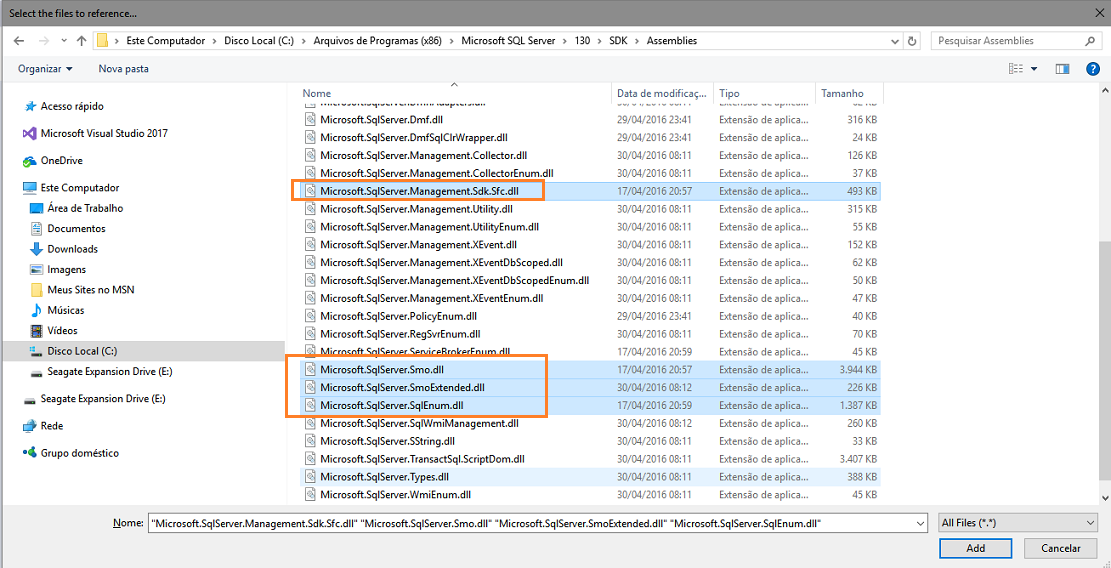The image size is (1111, 568).
Task: Select Microsoft.SqlServer.Management.XEvent.dll file icon
Action: (x=310, y=245)
